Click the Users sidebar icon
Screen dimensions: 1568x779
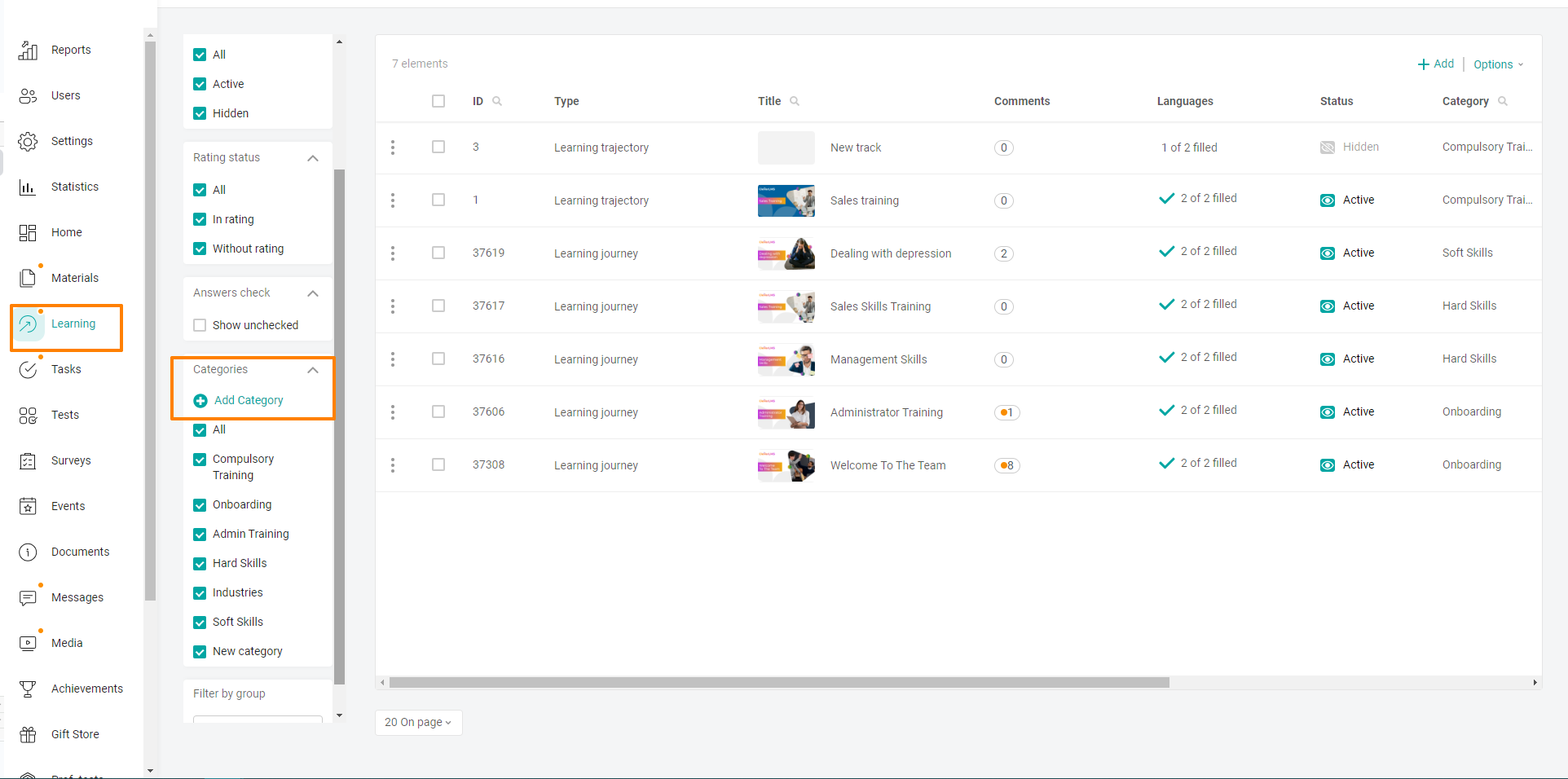[28, 96]
